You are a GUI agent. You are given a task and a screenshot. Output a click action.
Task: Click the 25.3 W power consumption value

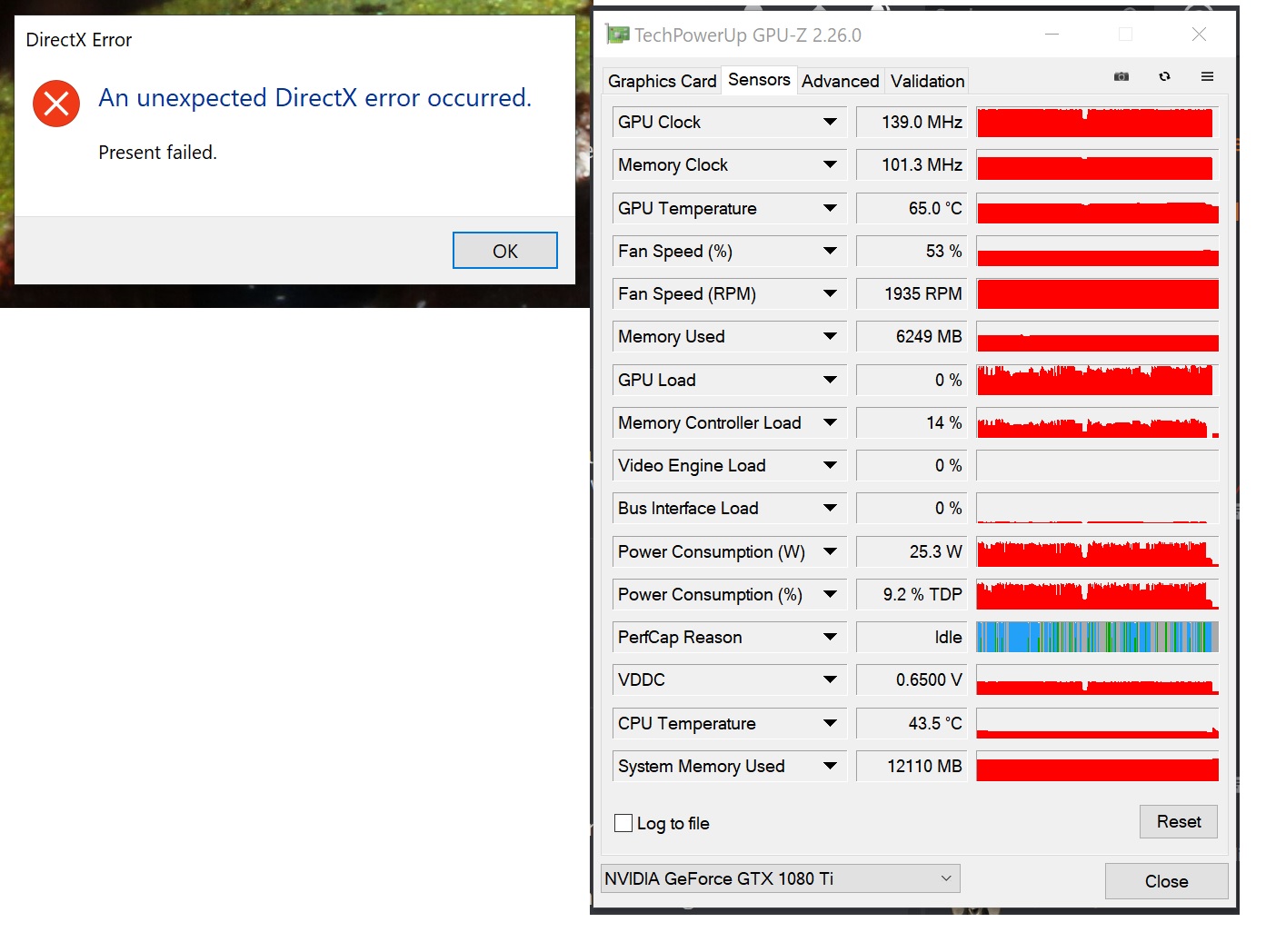point(912,551)
